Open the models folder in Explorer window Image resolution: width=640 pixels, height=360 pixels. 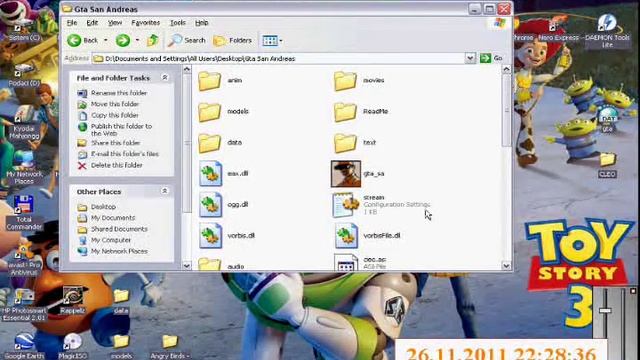[x=209, y=111]
